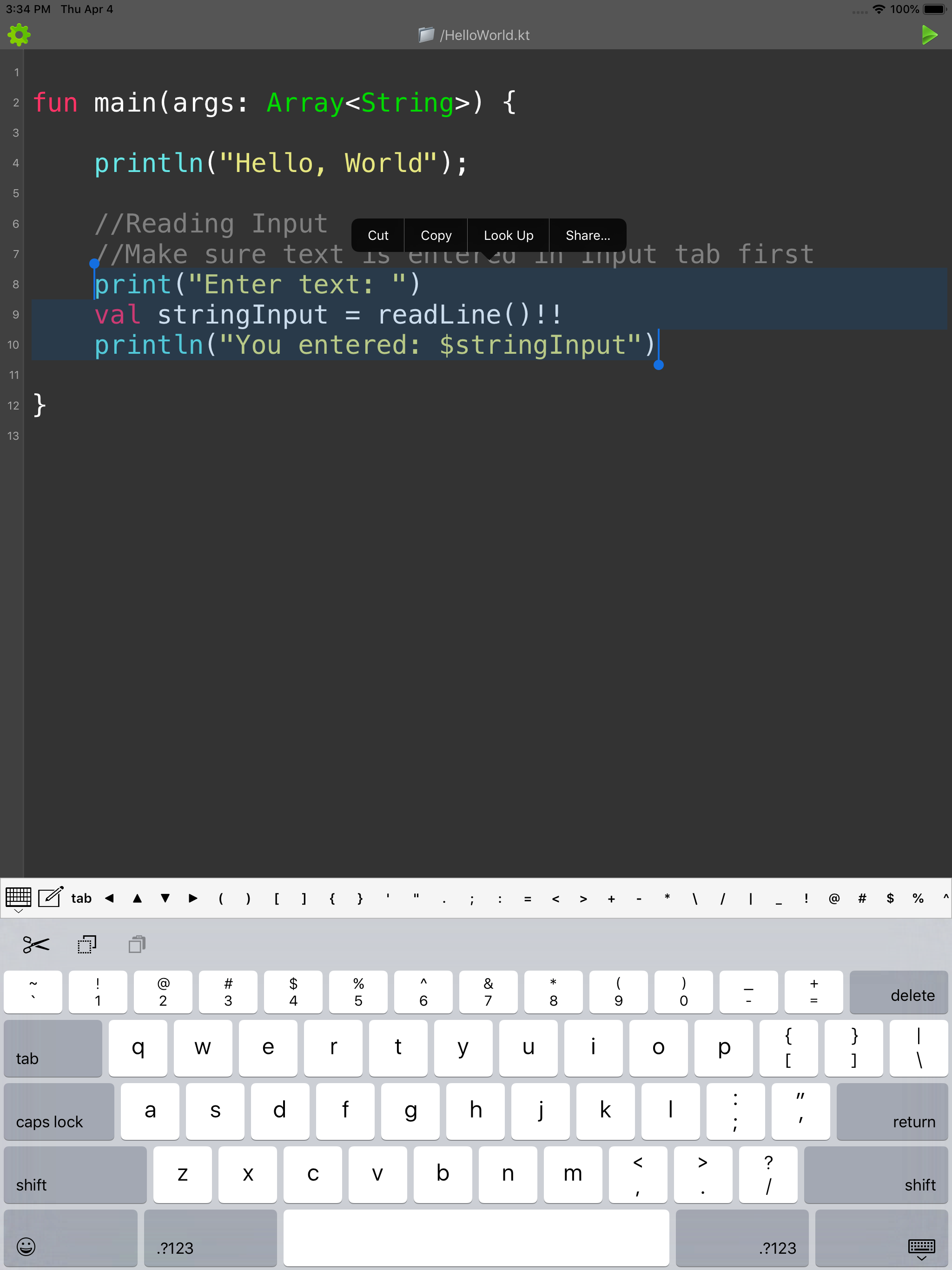Insert open parenthesis from accessory bar
This screenshot has height=1270, width=952.
[221, 899]
